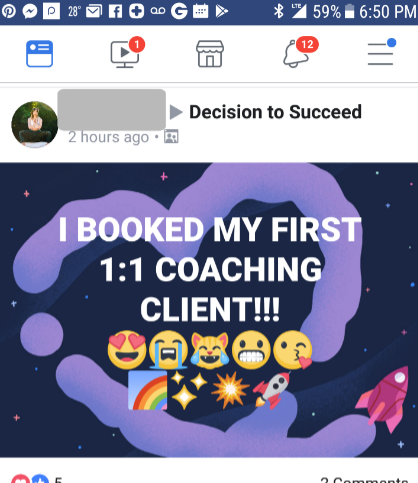The image size is (418, 483).
Task: Open the coaching client post image
Action: [209, 310]
